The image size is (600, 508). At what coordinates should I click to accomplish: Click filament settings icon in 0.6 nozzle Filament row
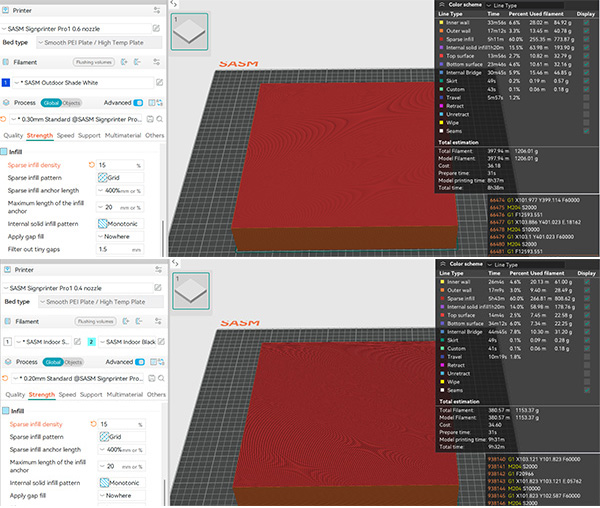click(x=157, y=62)
